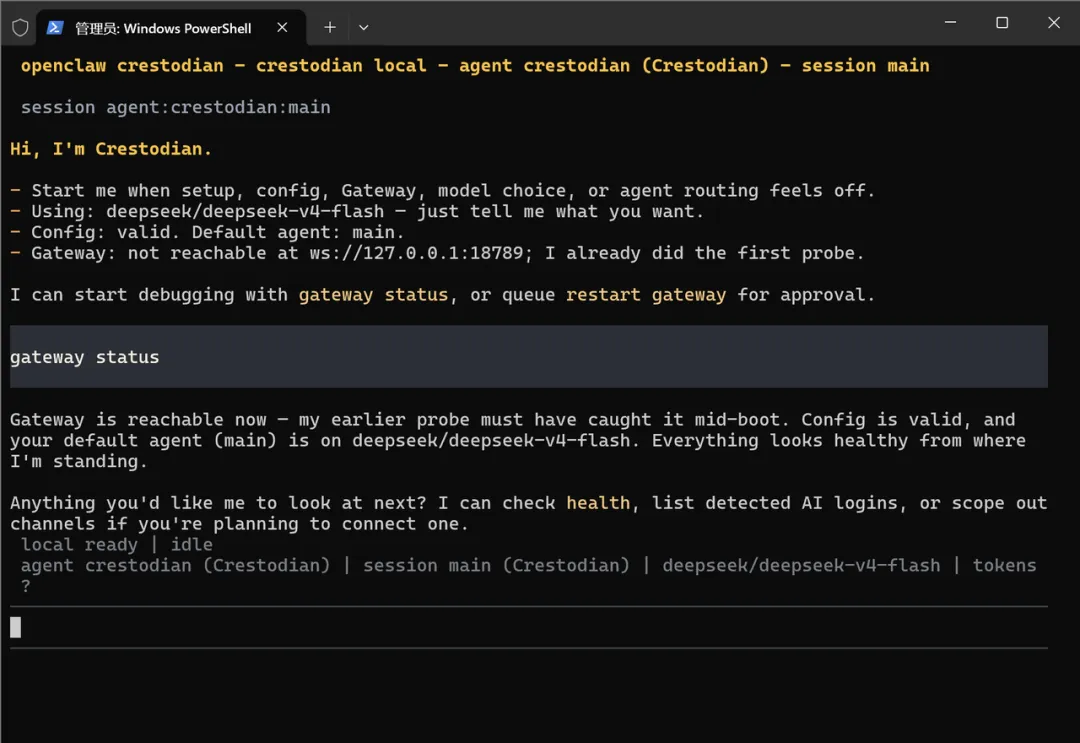Click highlighted 'gateway status' suggestion text
Viewport: 1080px width, 743px height.
[373, 295]
